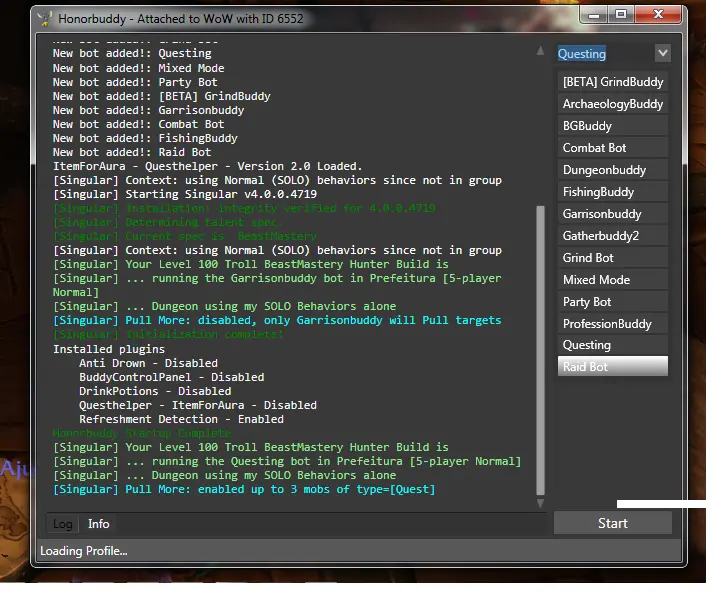This screenshot has width=715, height=596.
Task: Choose BGBuddy in the bot list
Action: (x=613, y=126)
